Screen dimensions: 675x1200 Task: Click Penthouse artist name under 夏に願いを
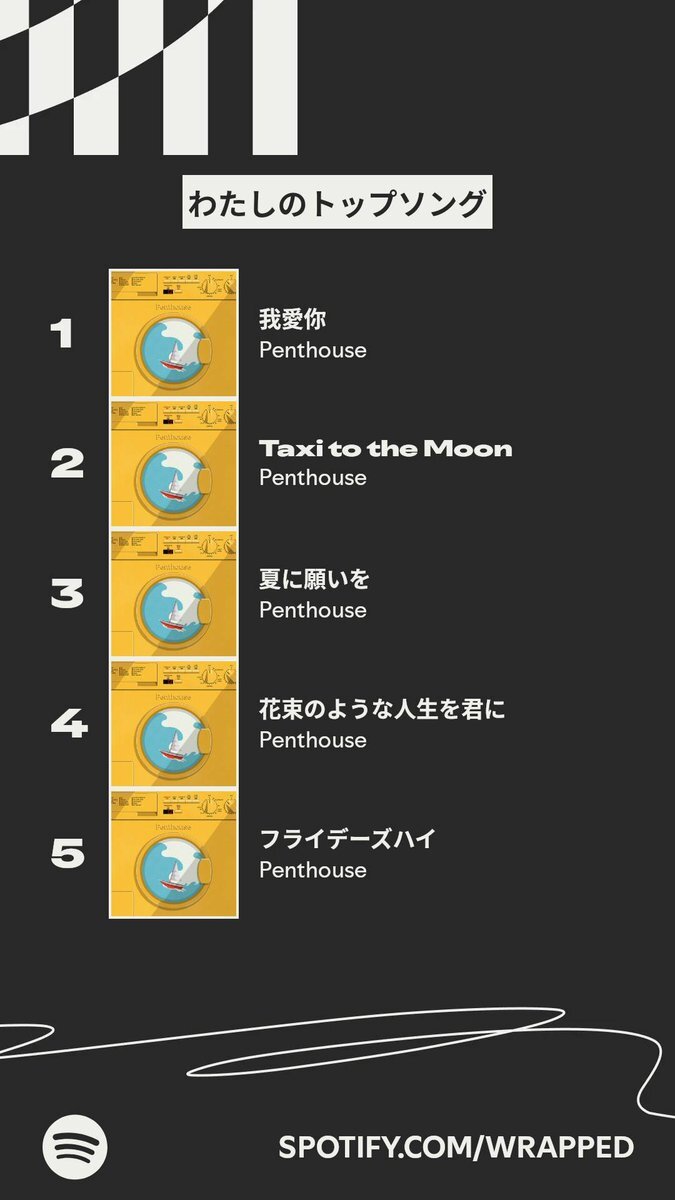tap(313, 610)
